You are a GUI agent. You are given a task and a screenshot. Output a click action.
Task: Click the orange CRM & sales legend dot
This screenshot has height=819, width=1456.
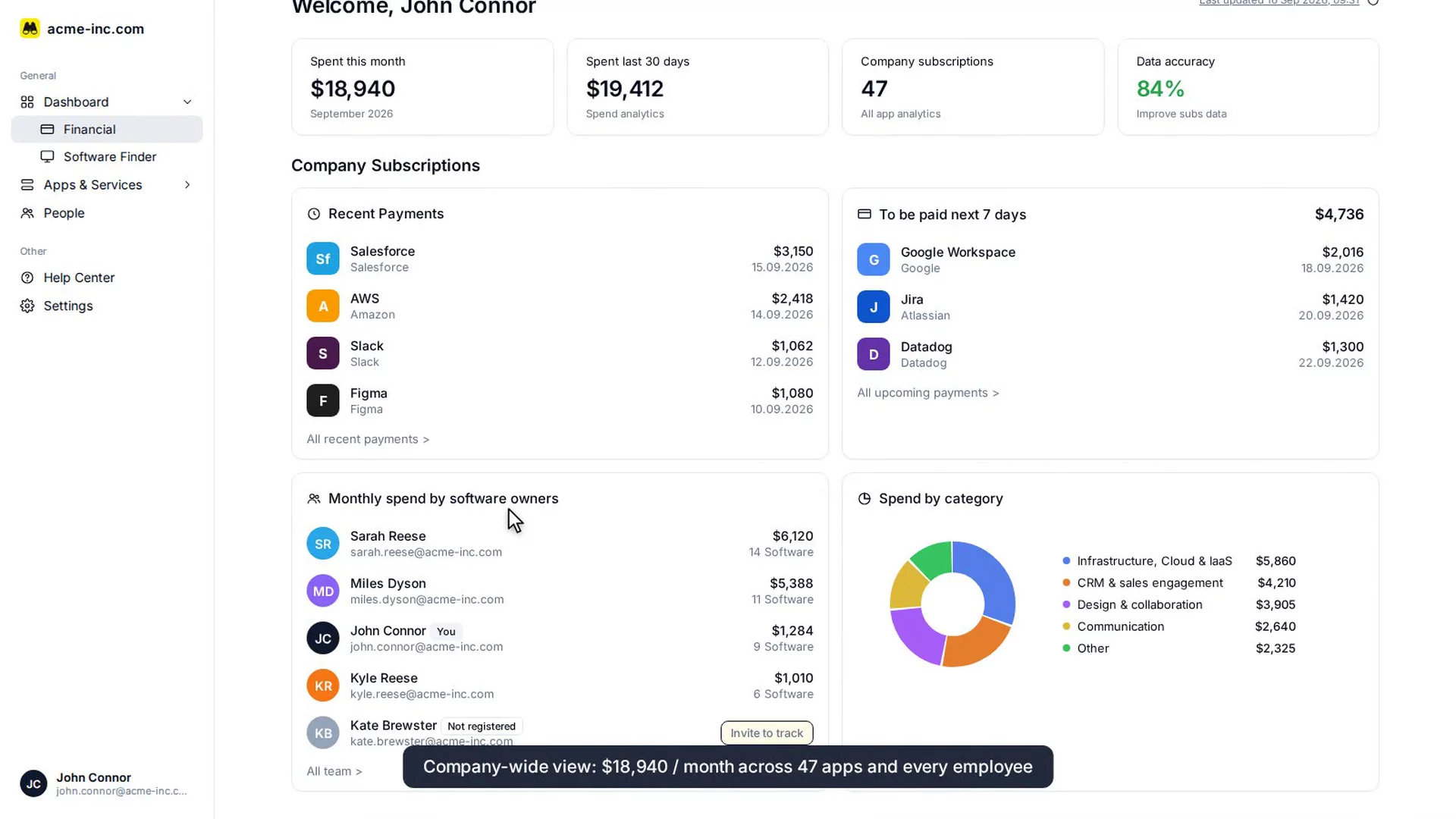coord(1066,582)
